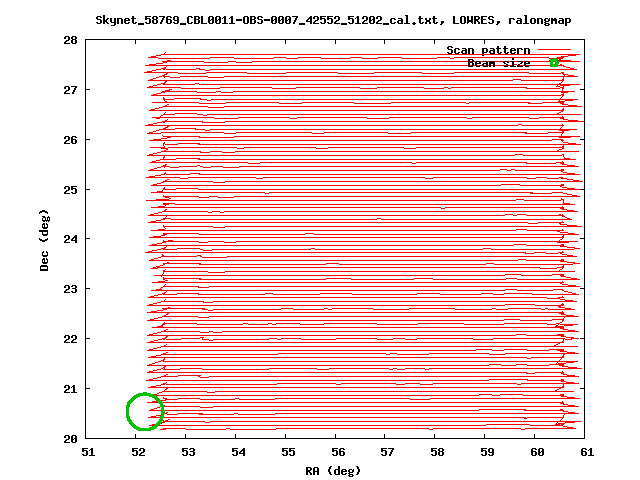Click the 'Beam size' legend label
Screen dimensions: 640x480
coord(499,63)
